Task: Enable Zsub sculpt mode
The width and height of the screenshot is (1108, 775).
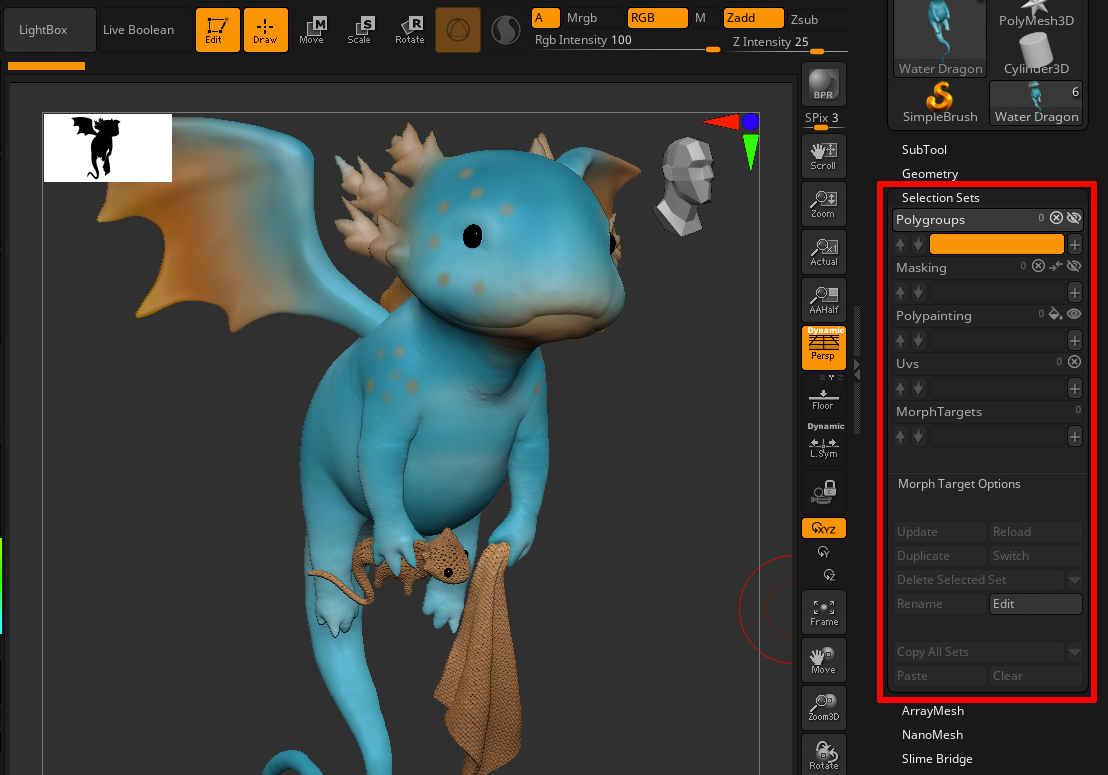Action: coord(804,19)
